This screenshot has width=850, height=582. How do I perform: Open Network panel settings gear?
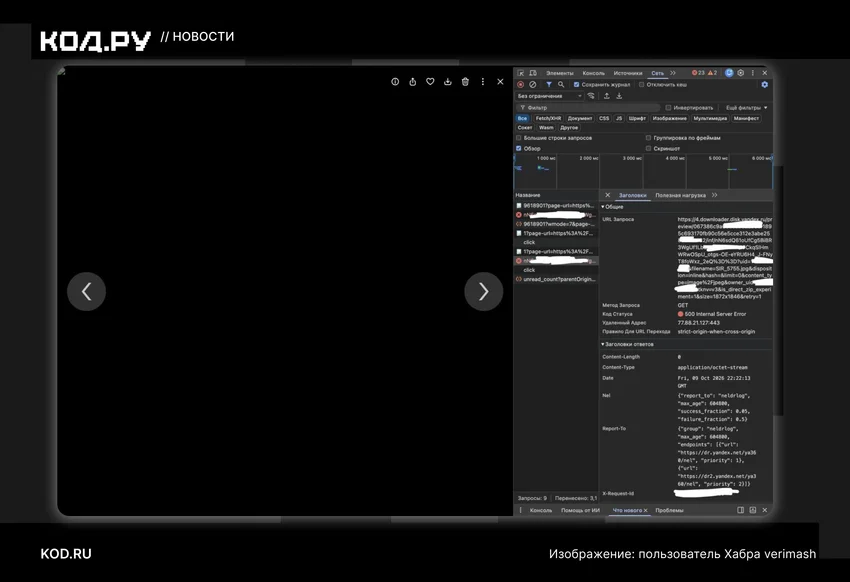(x=764, y=85)
